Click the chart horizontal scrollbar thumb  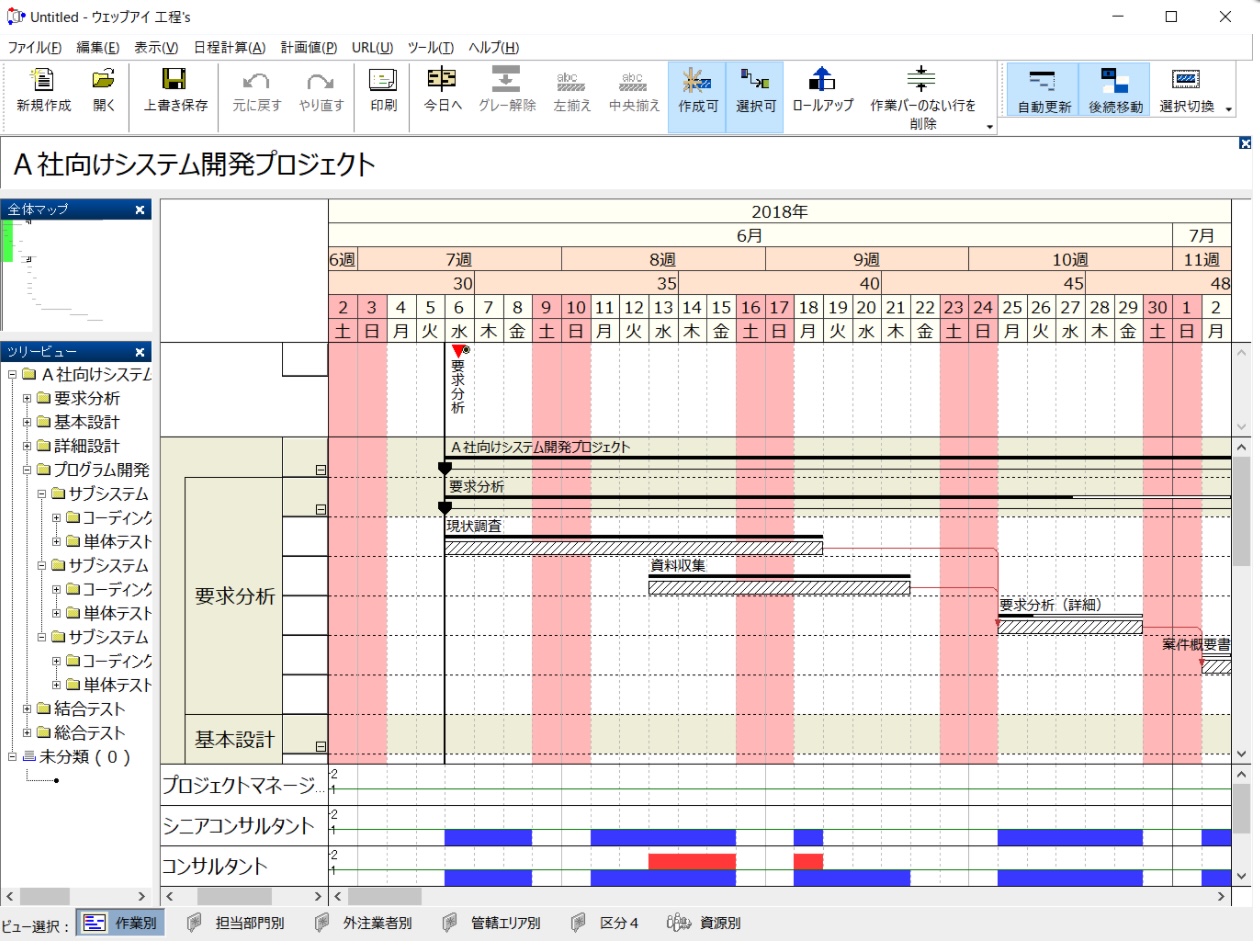[x=384, y=897]
